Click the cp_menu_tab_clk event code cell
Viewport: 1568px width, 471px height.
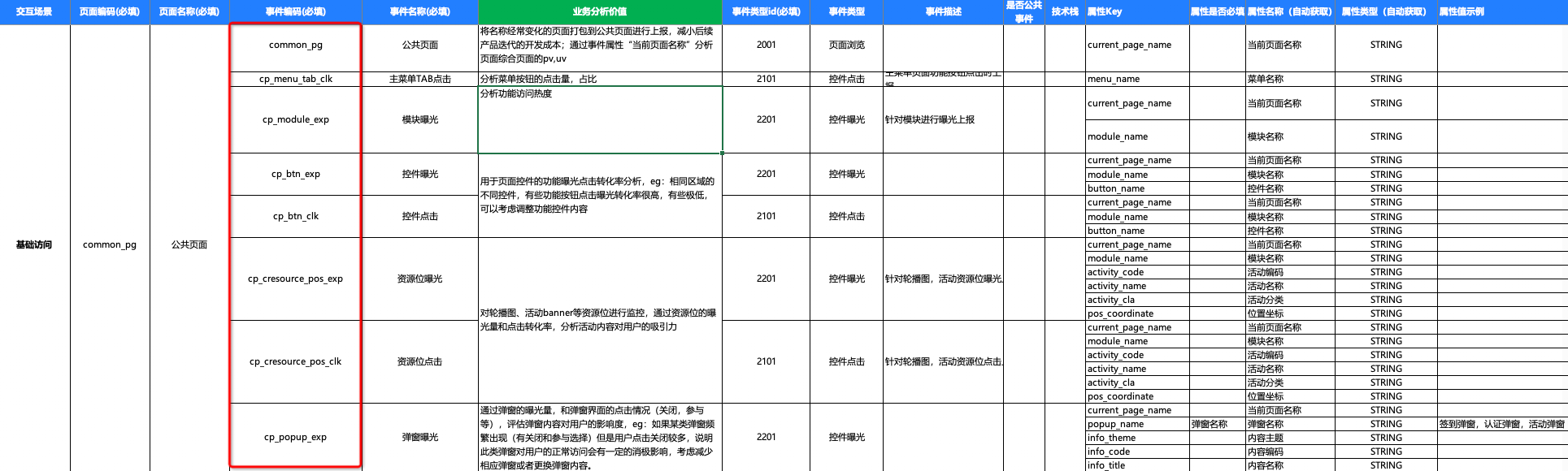tap(296, 79)
